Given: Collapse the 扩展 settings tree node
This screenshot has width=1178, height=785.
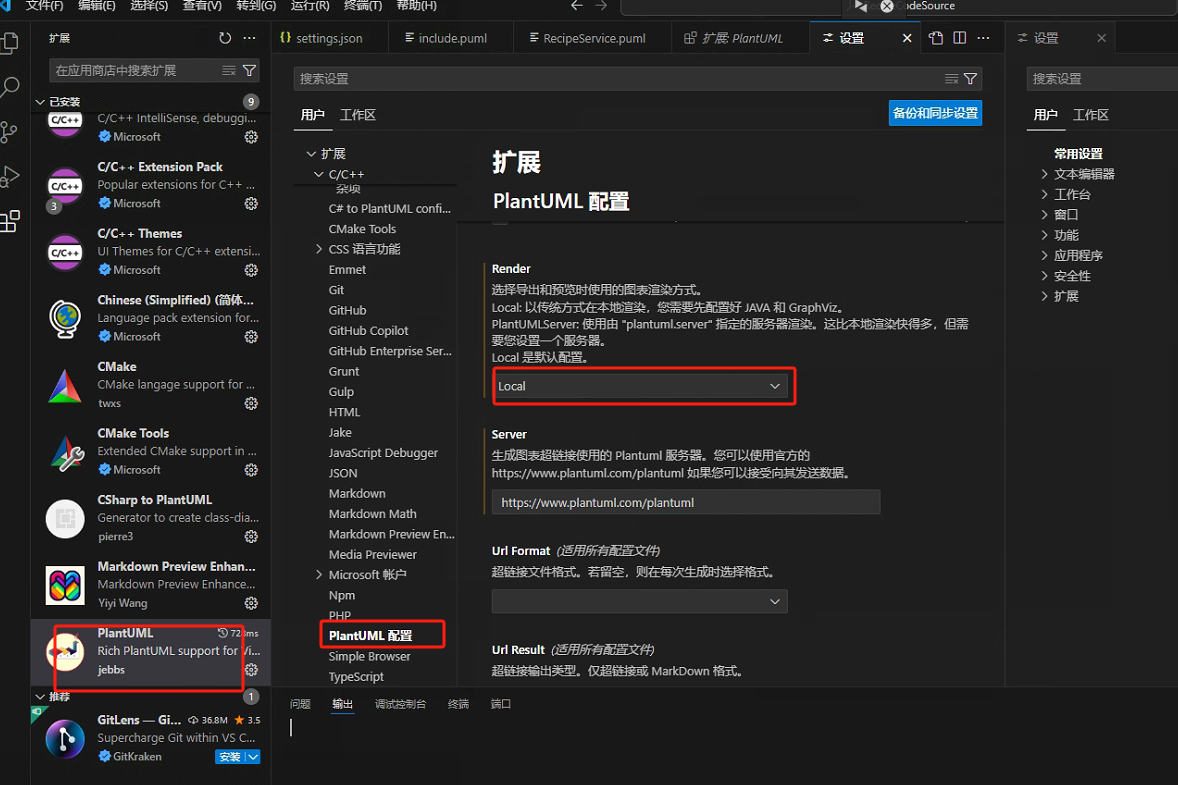Looking at the screenshot, I should point(311,153).
